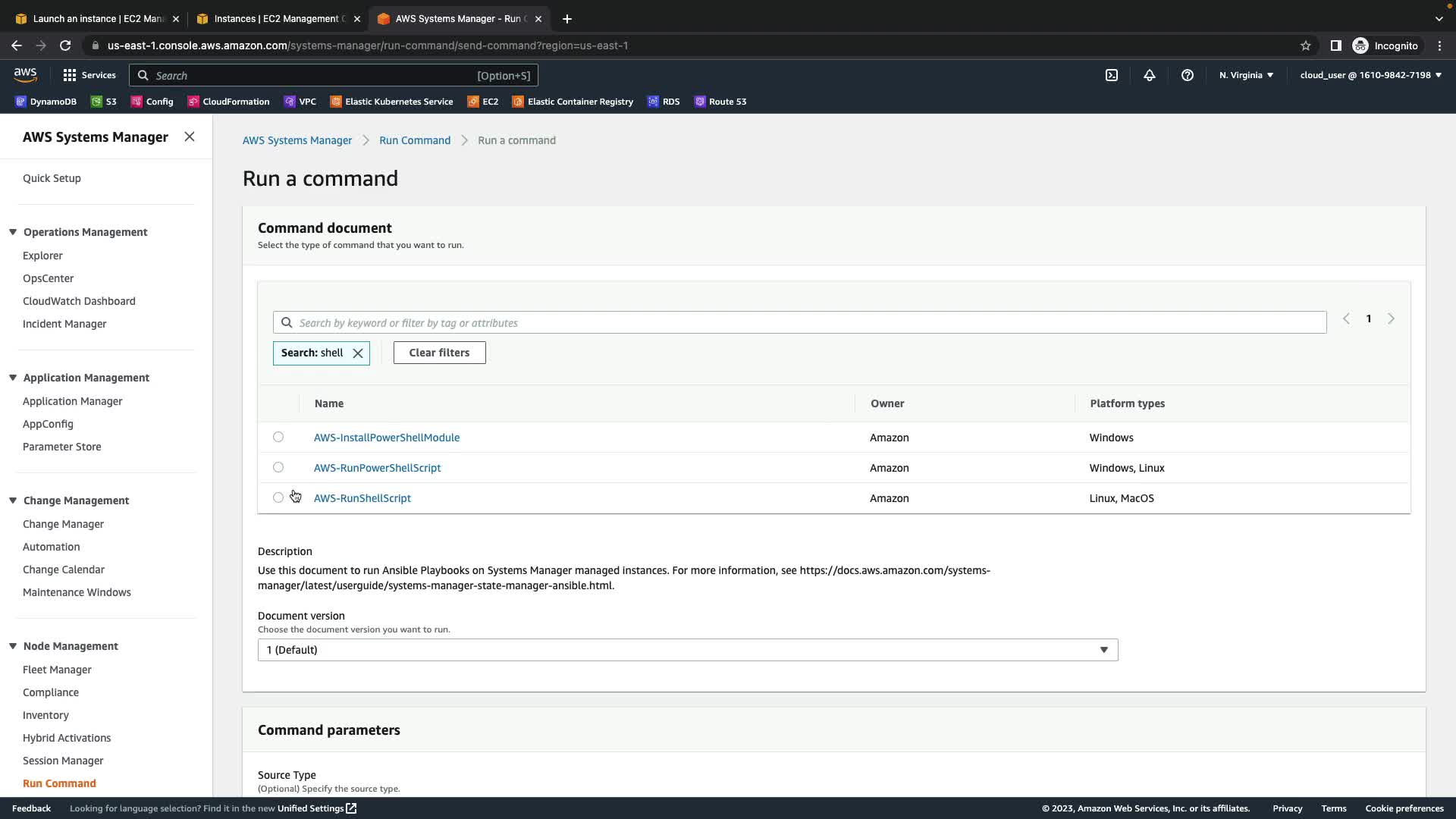Viewport: 1456px width, 819px height.
Task: Open the Document version dropdown
Action: [x=687, y=650]
